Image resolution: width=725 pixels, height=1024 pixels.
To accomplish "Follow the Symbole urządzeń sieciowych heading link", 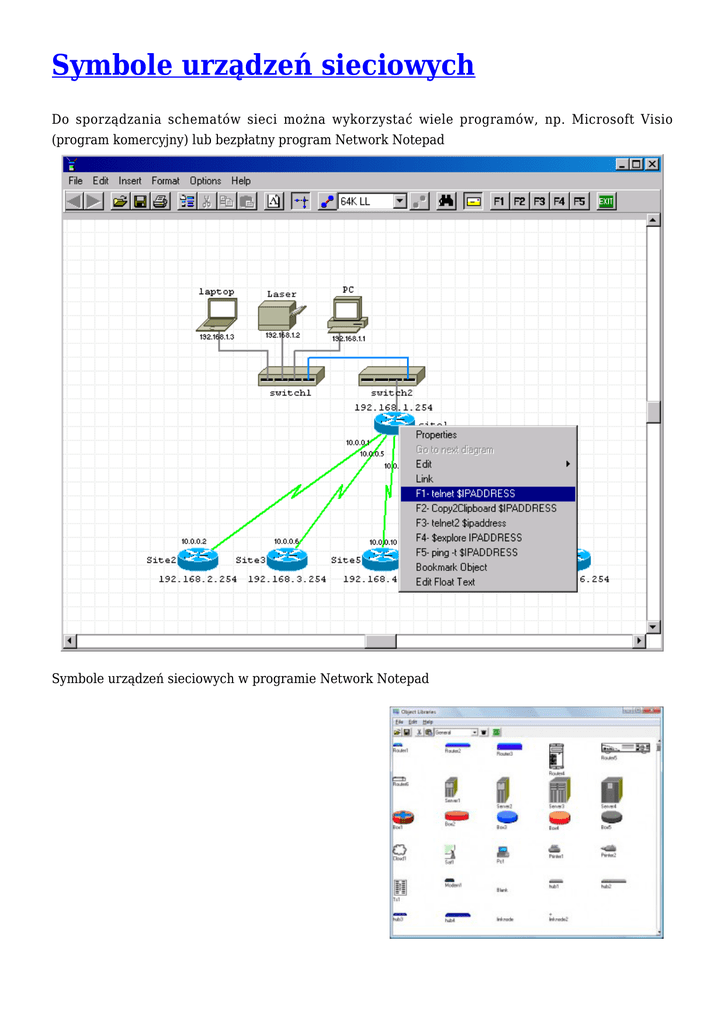I will click(263, 66).
